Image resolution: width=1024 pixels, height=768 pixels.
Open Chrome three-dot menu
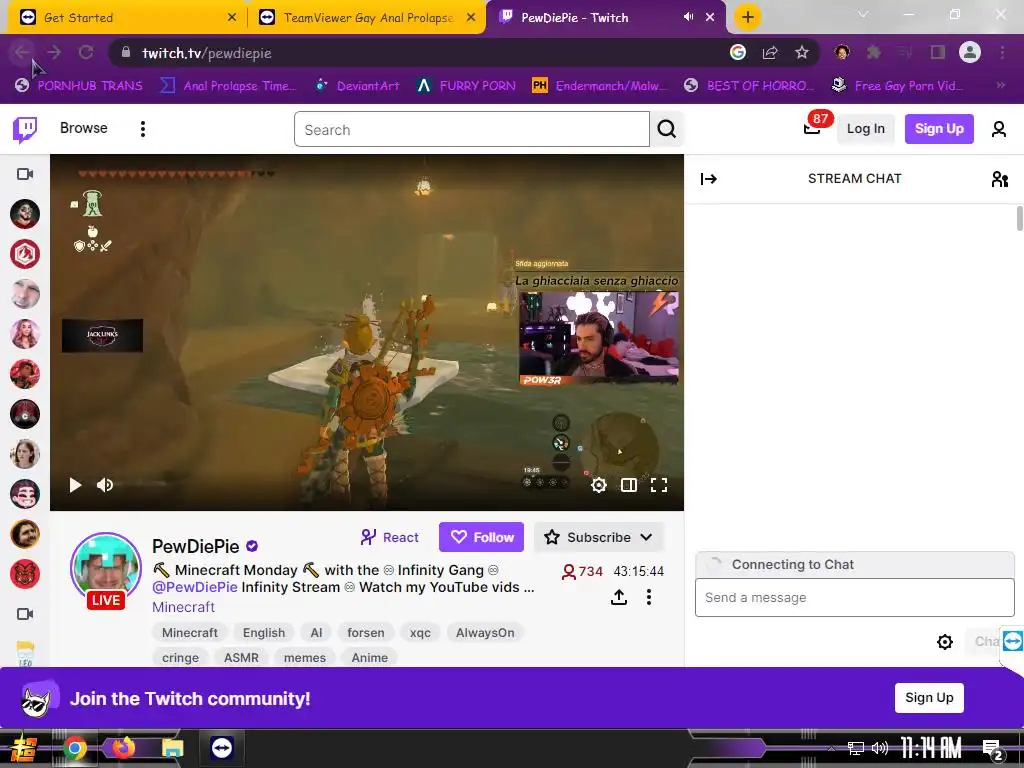tap(1002, 53)
